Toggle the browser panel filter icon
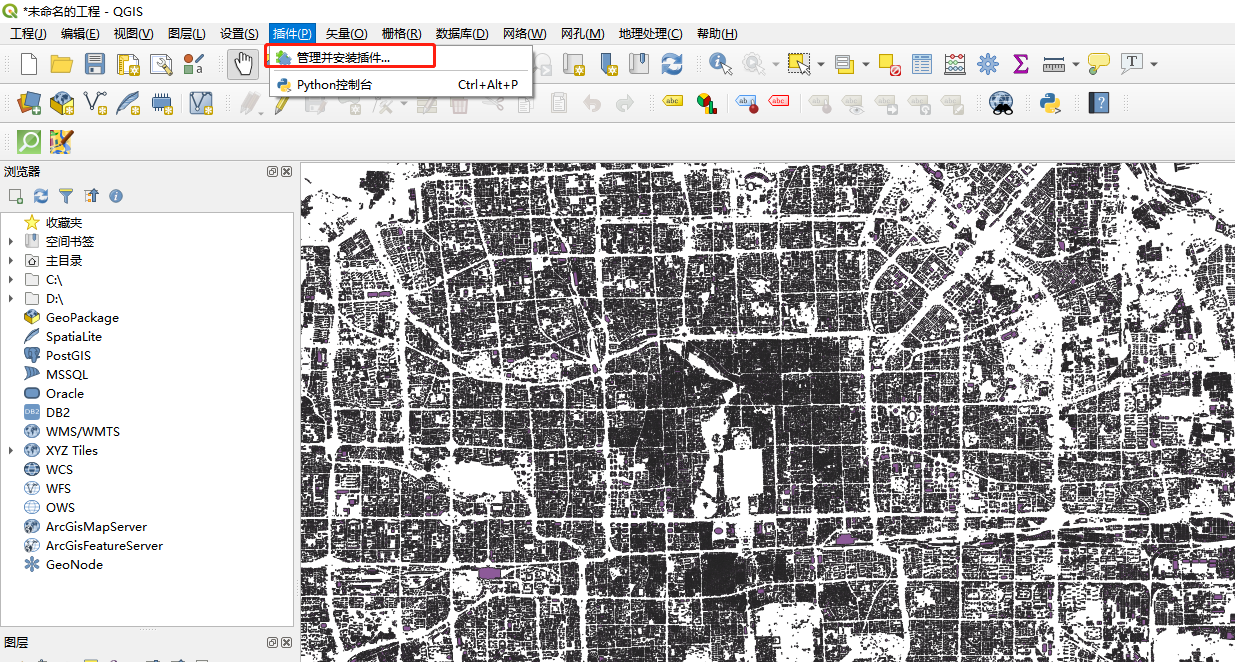Screen dimensions: 1235x662 (x=66, y=196)
